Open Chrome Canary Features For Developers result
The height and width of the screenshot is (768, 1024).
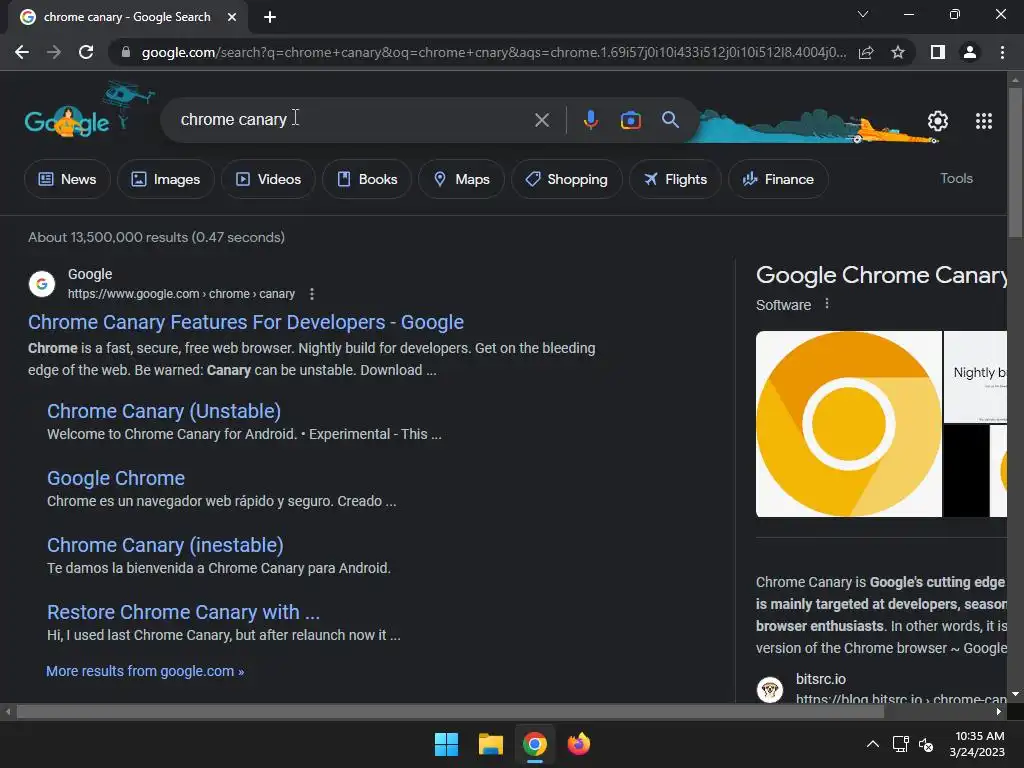click(246, 322)
